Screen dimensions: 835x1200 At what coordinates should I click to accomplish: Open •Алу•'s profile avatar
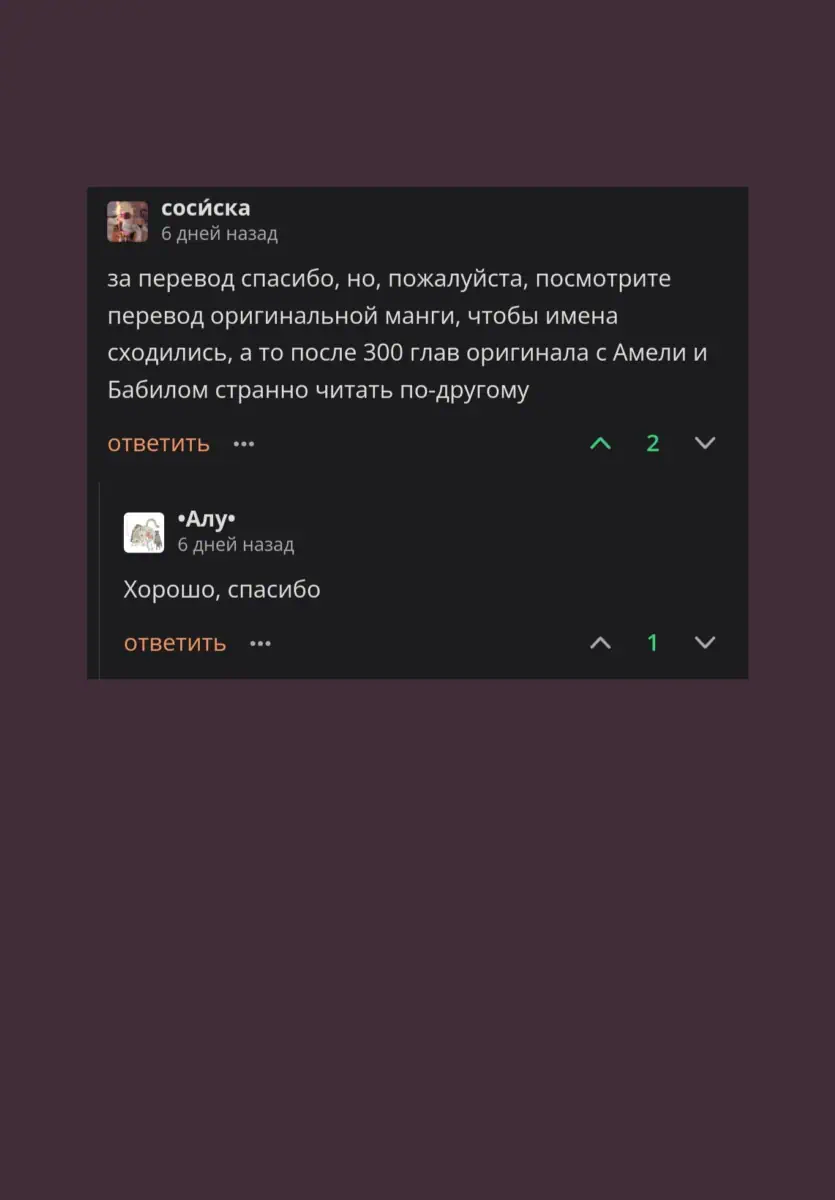pos(143,532)
